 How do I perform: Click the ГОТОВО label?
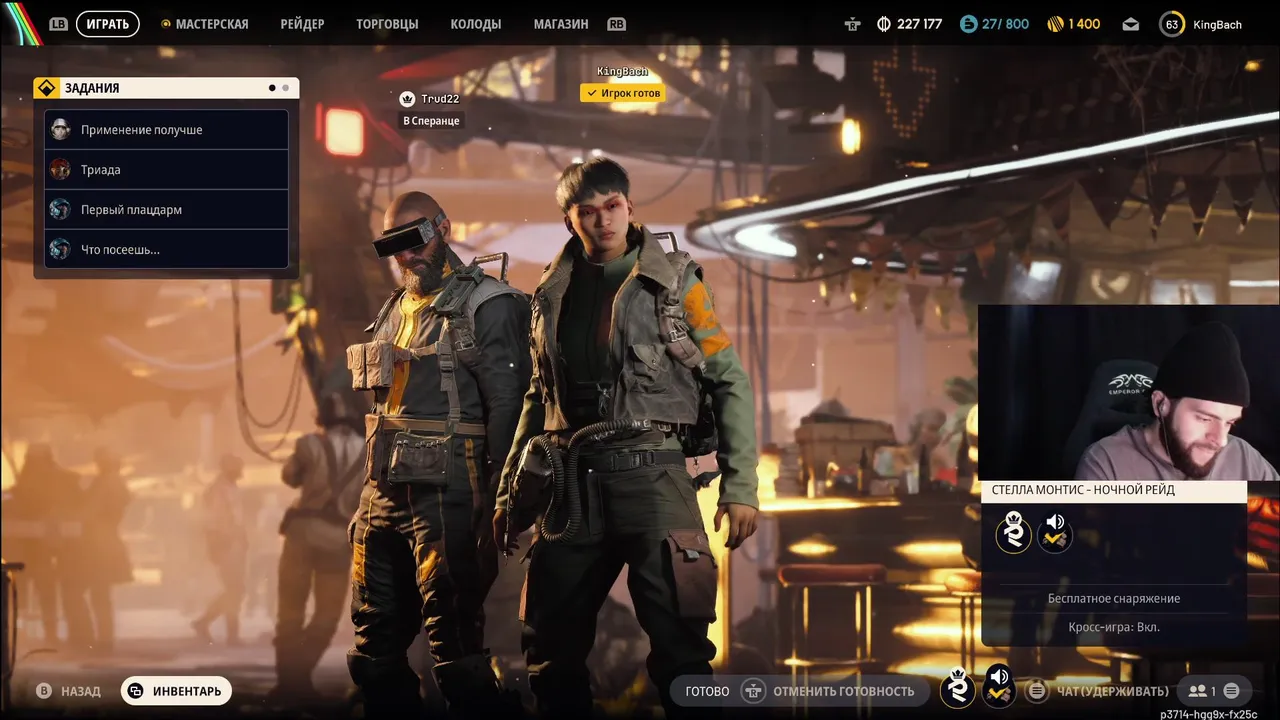coord(707,691)
